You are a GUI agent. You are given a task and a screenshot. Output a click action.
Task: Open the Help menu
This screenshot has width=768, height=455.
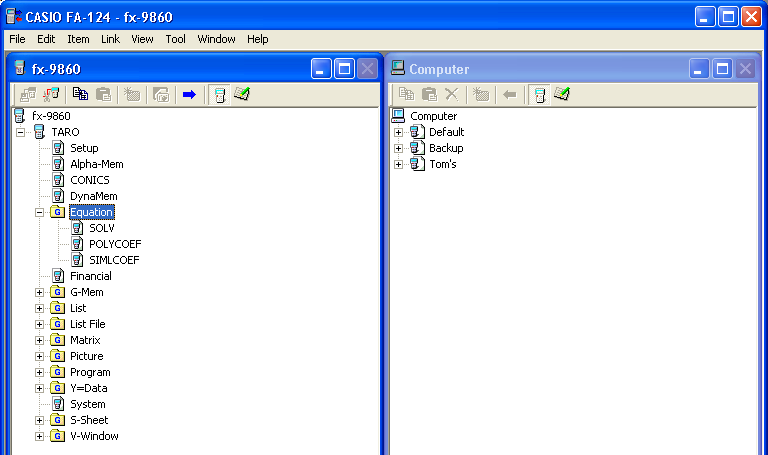(x=257, y=39)
